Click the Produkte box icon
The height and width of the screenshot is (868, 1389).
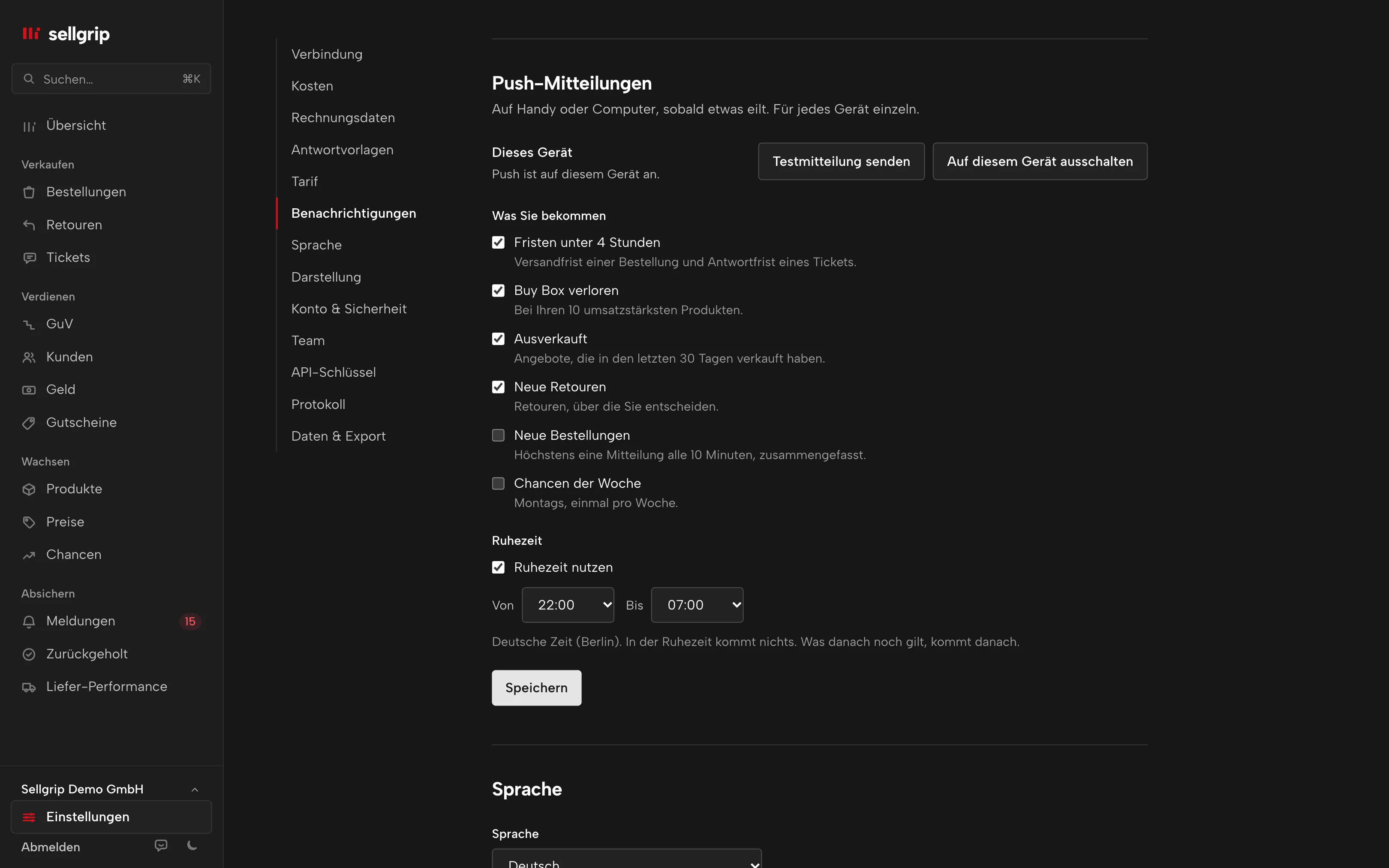(29, 489)
